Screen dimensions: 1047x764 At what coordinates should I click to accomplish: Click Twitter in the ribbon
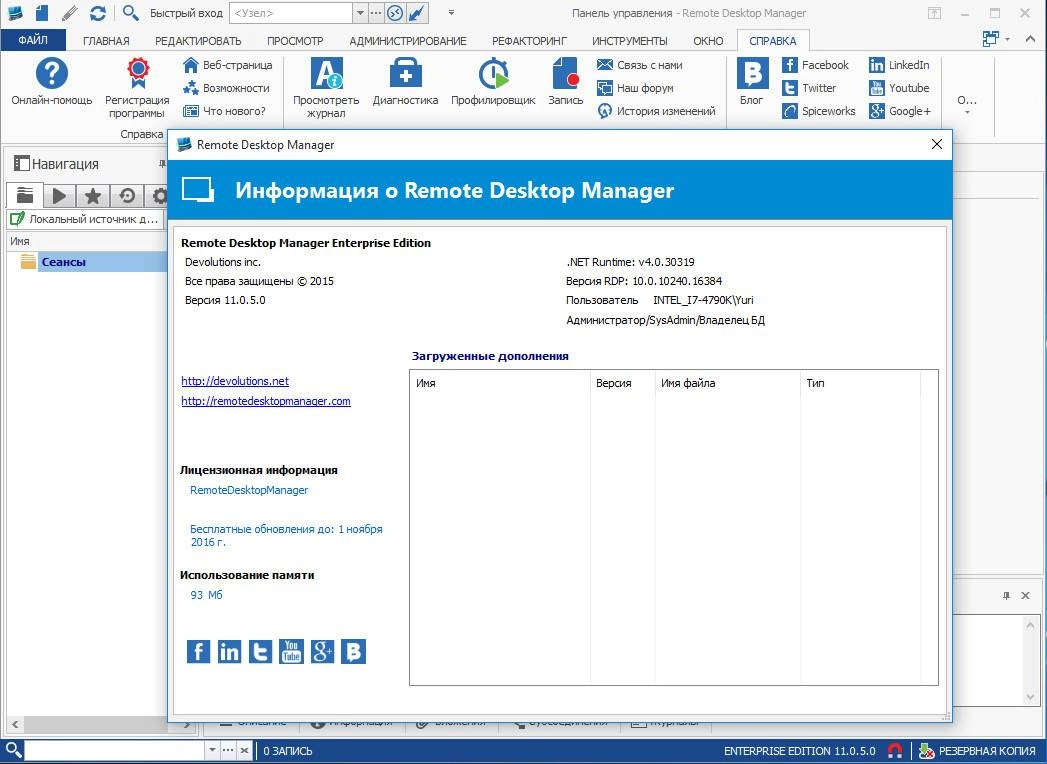tap(809, 87)
